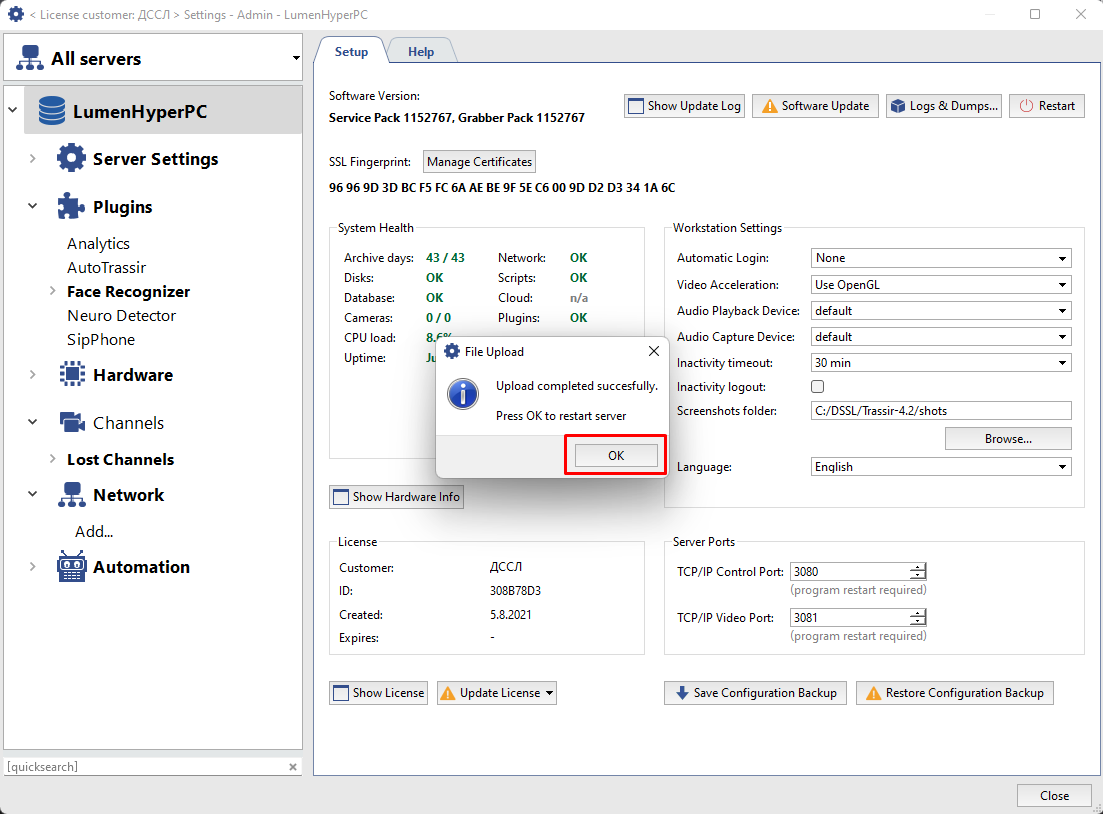Click Manage Certificates button
The width and height of the screenshot is (1103, 814).
[x=479, y=162]
